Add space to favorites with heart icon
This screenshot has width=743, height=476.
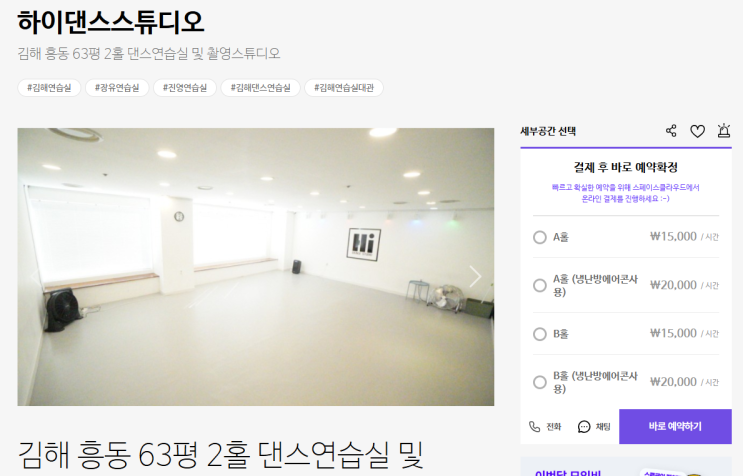pyautogui.click(x=697, y=131)
